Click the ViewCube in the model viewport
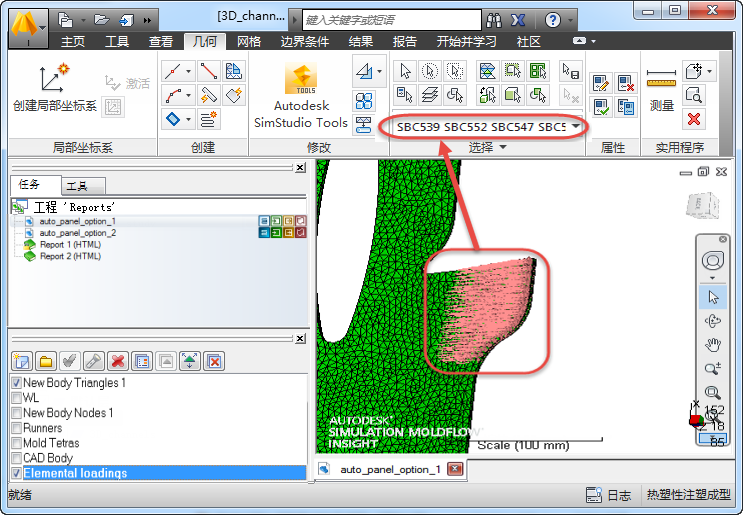This screenshot has height=515, width=743. point(703,206)
